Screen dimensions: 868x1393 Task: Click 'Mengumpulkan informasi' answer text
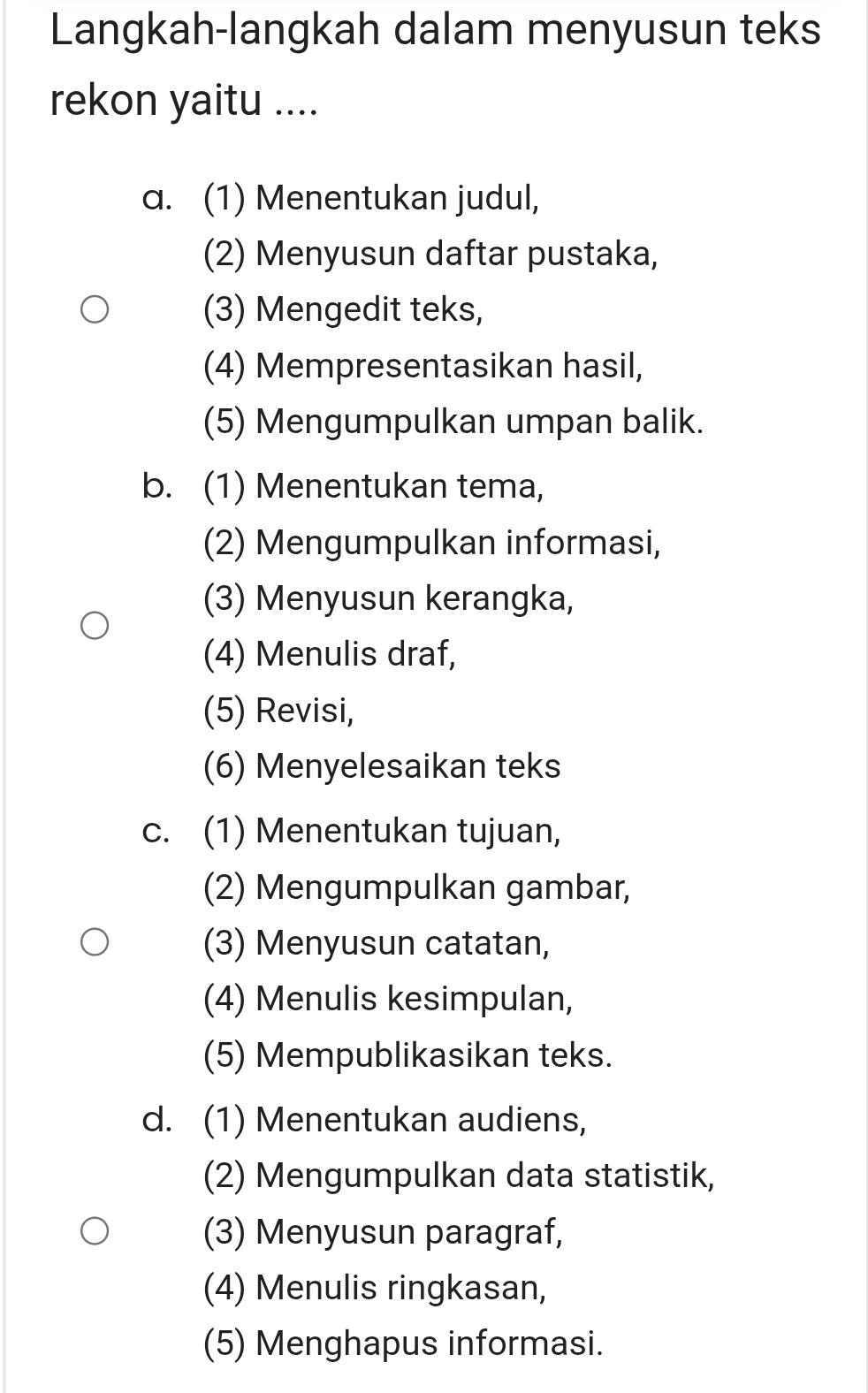pos(431,542)
